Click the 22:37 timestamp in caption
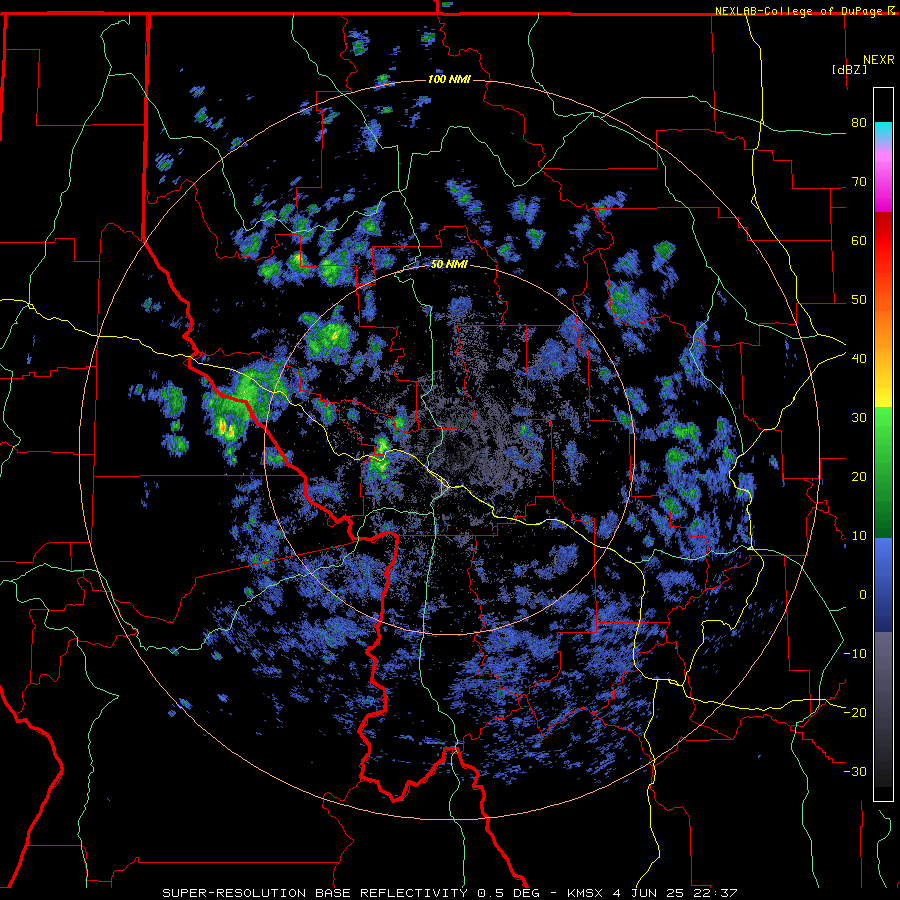This screenshot has width=900, height=900. tap(717, 893)
